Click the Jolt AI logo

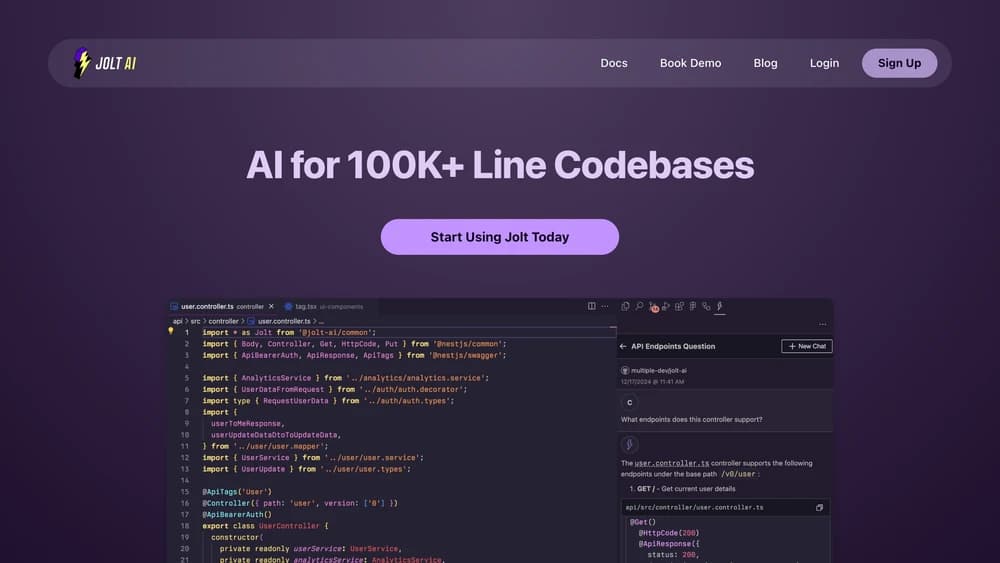coord(105,63)
